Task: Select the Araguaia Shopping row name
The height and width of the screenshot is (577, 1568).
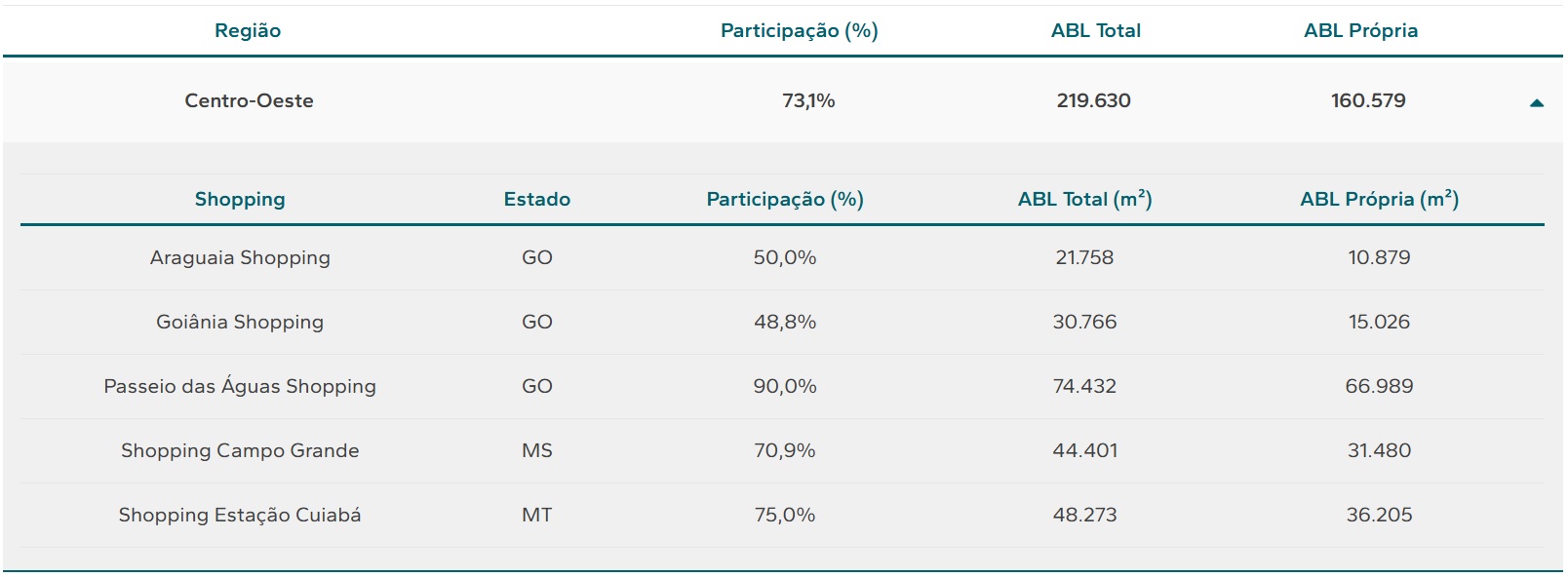Action: (x=240, y=257)
